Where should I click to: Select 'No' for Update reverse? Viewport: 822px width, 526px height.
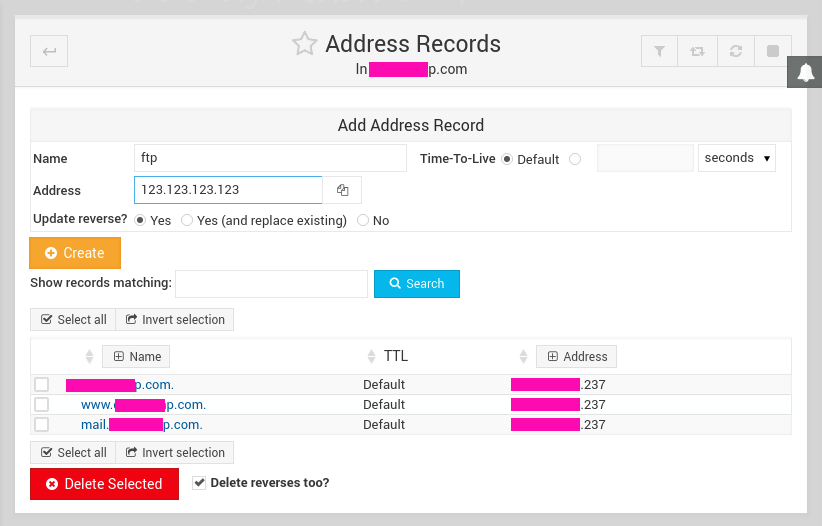[363, 220]
